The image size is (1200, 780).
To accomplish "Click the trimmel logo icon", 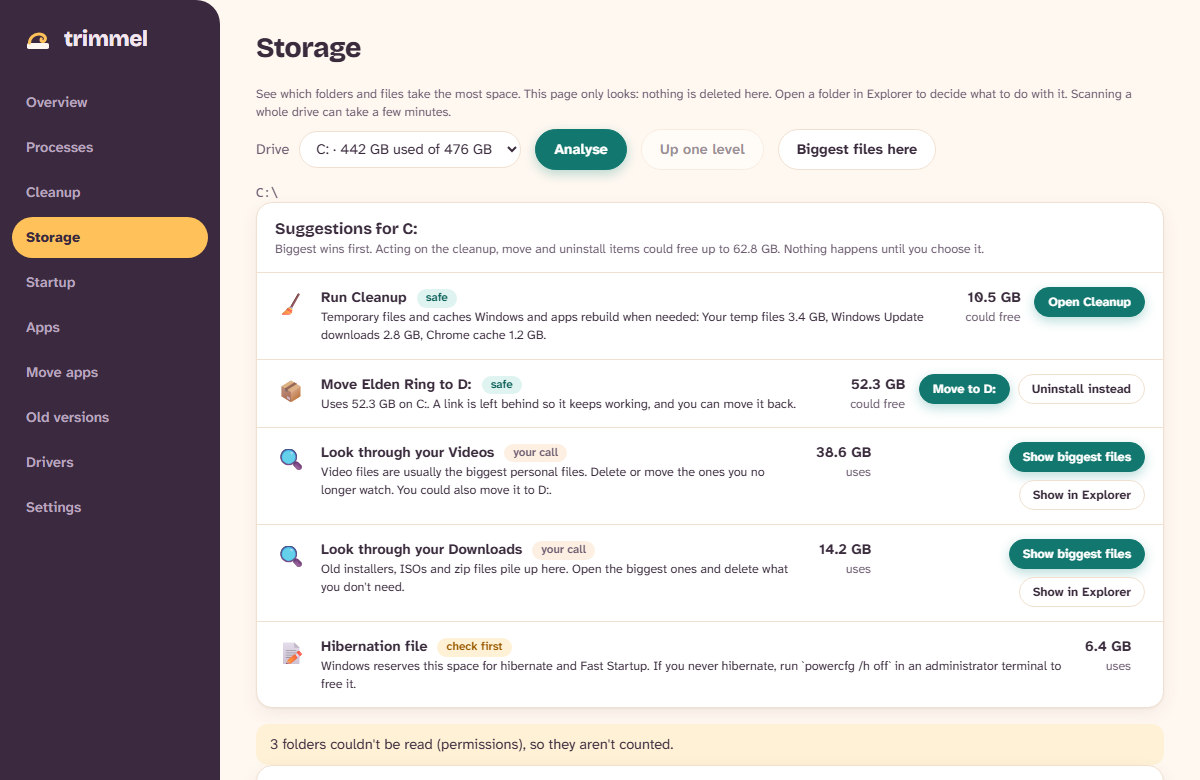I will coord(38,40).
